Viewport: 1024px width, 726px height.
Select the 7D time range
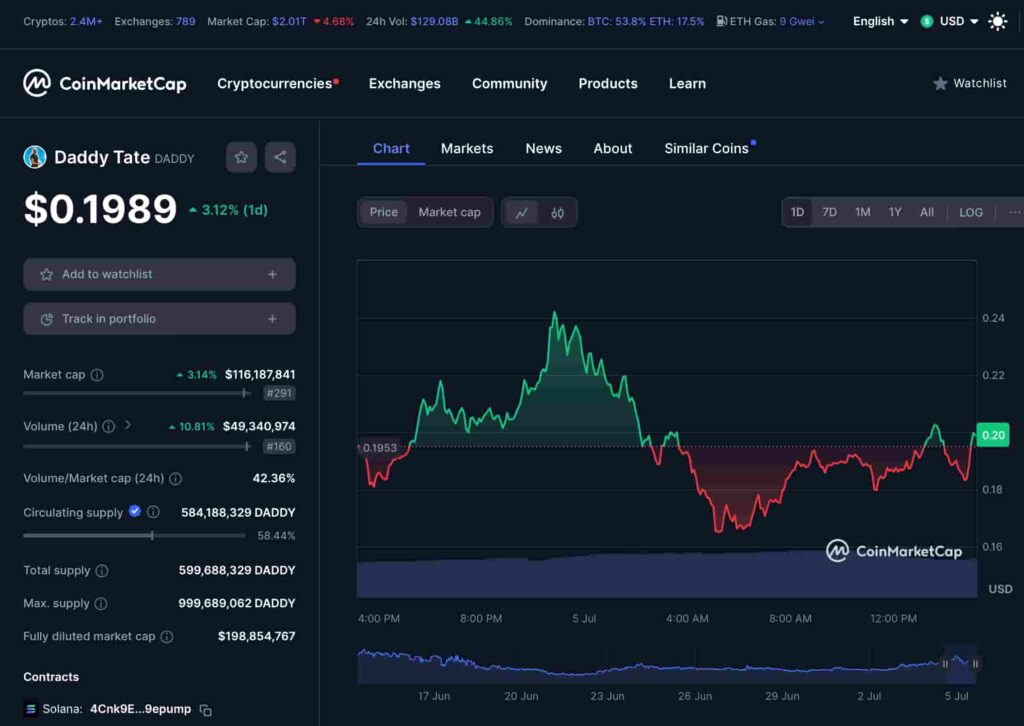[829, 212]
